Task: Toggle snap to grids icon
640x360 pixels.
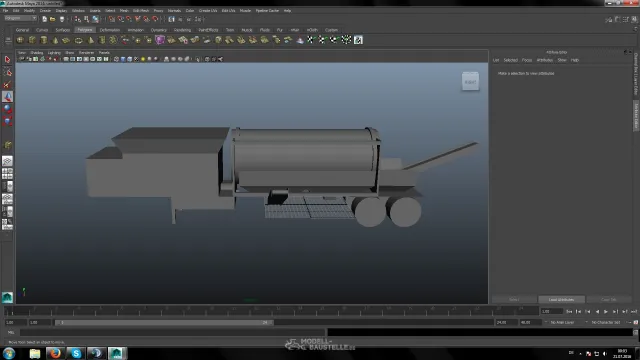Action: coord(111,19)
